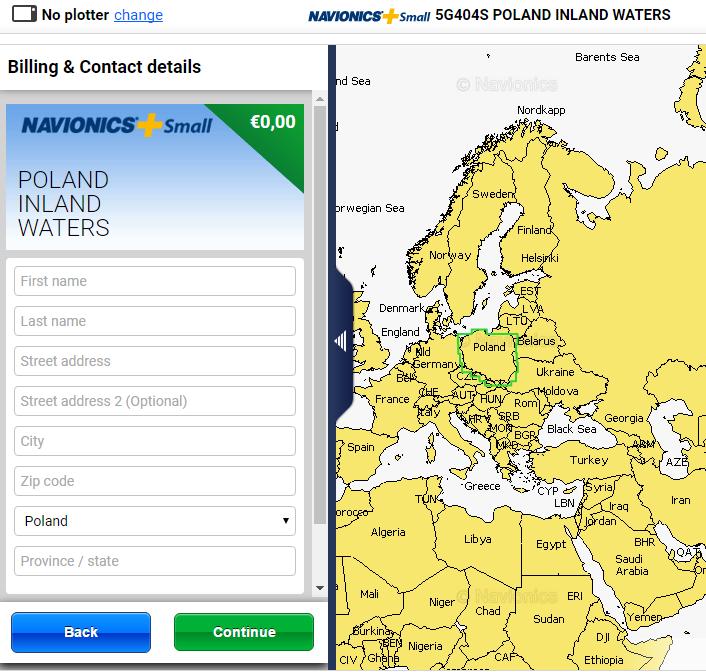This screenshot has width=706, height=672.
Task: Click the 5G404S POLAND INLAND WATERS title
Action: pos(553,15)
